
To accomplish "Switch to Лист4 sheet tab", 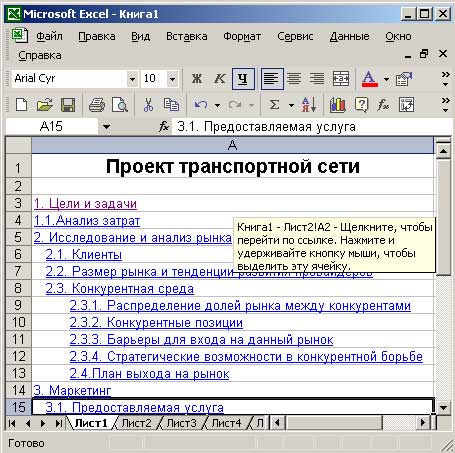I will [226, 423].
